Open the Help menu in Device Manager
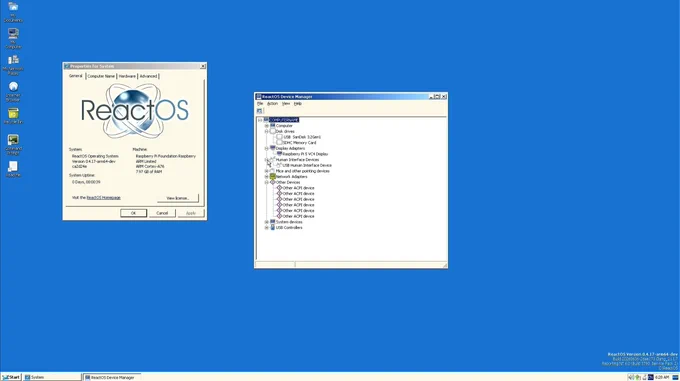Viewport: 680px width, 381px height. 298,104
